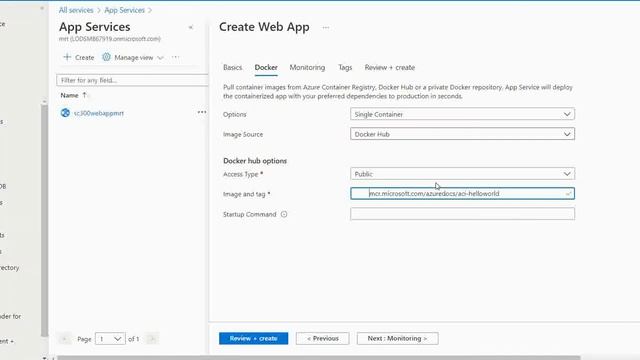The height and width of the screenshot is (360, 640).
Task: Click the left sidebar vertical scrollbar
Action: click(x=44, y=220)
